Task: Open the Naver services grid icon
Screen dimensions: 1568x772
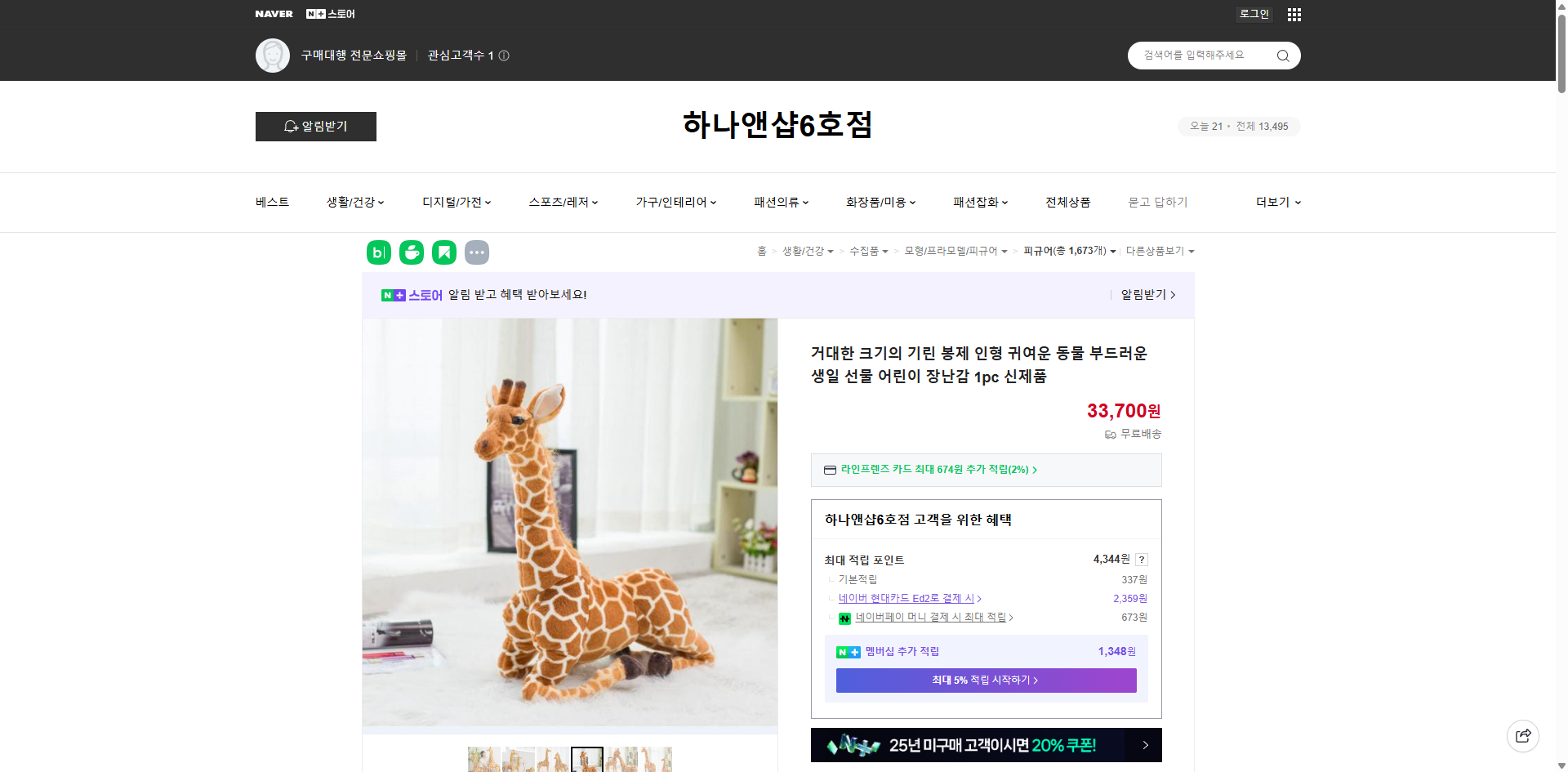Action: coord(1294,14)
